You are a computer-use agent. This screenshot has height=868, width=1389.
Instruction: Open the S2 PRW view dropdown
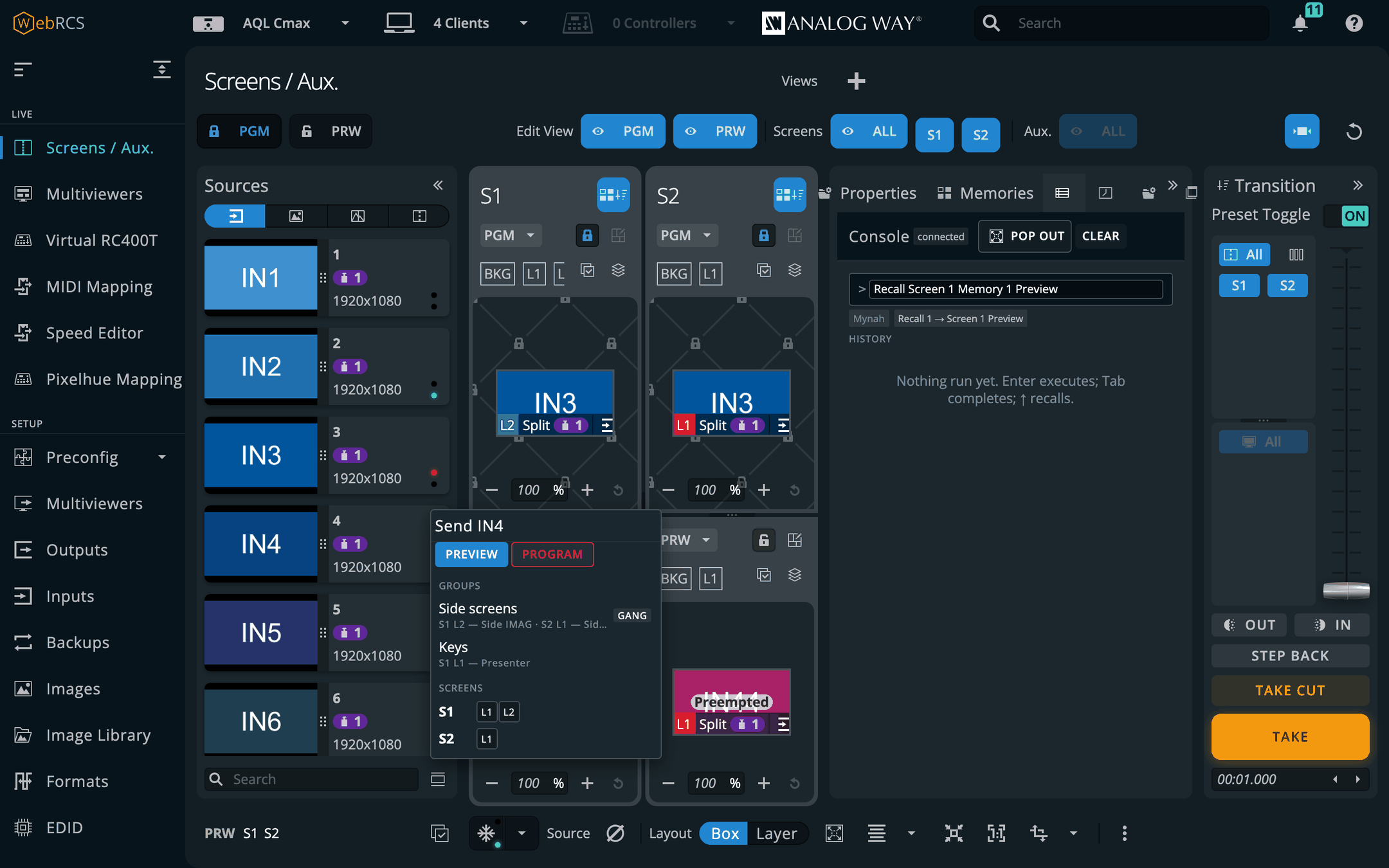[688, 540]
